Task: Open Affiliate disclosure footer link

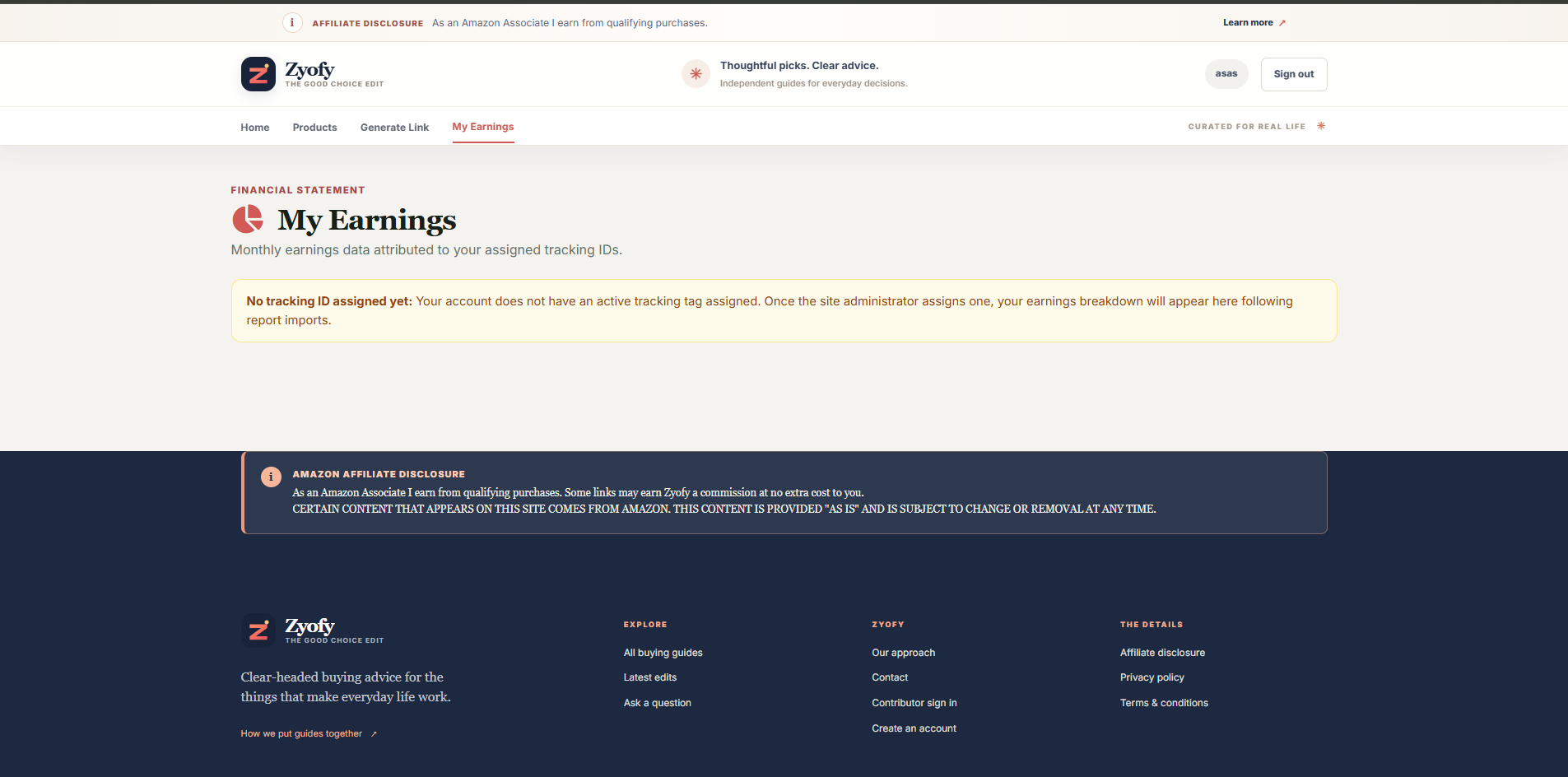Action: click(1162, 653)
